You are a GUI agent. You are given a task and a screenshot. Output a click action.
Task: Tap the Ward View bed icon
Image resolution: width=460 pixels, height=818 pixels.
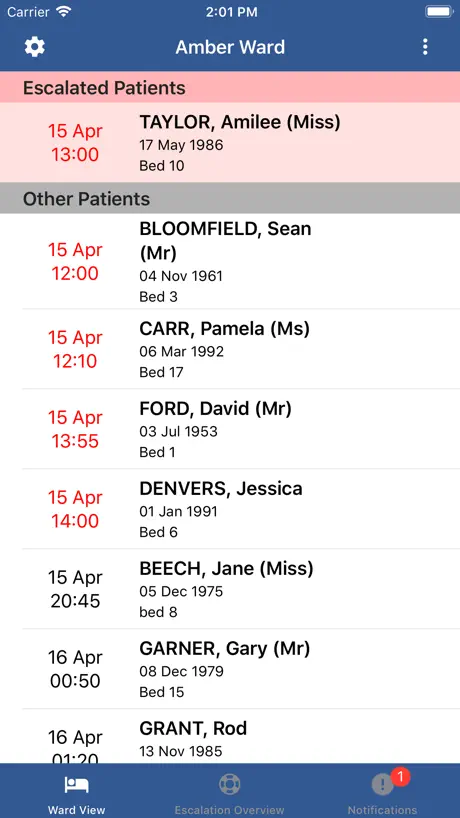coord(76,784)
